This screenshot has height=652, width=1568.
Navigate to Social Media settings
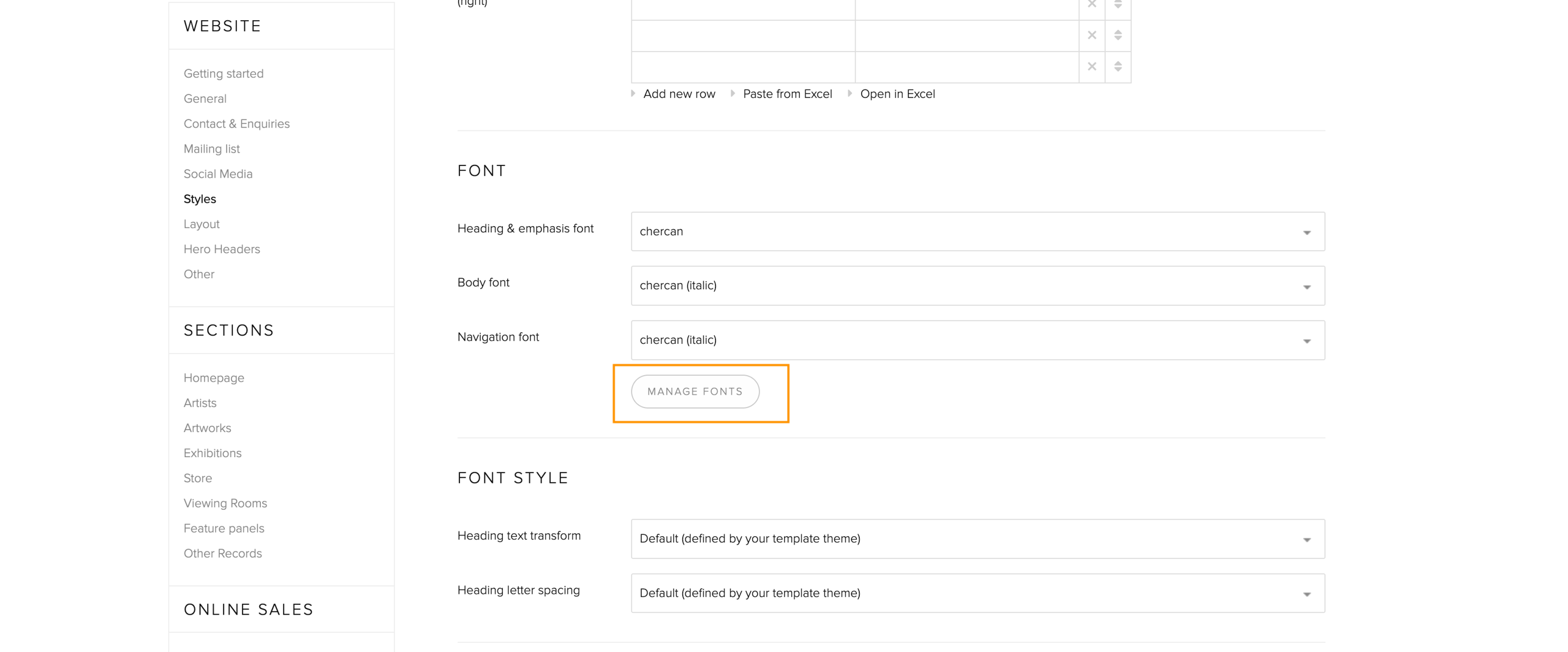click(x=218, y=174)
